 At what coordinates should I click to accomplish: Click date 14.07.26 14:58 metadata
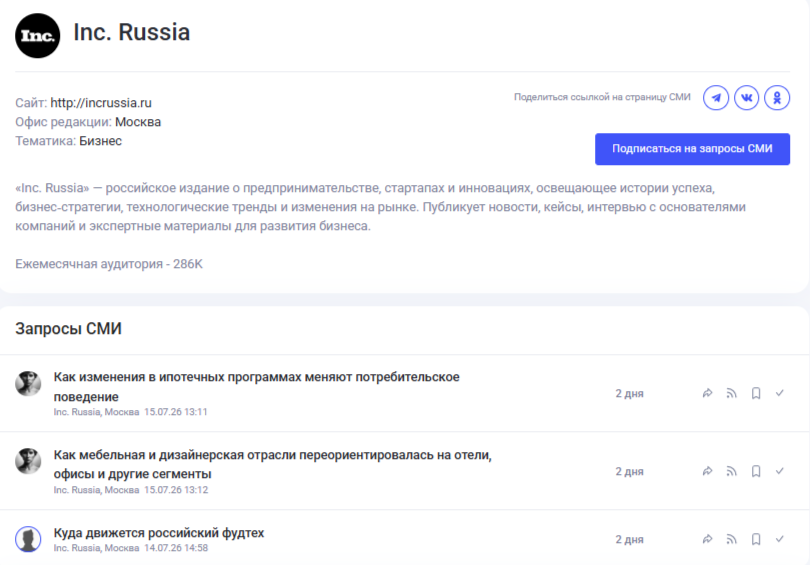[176, 547]
